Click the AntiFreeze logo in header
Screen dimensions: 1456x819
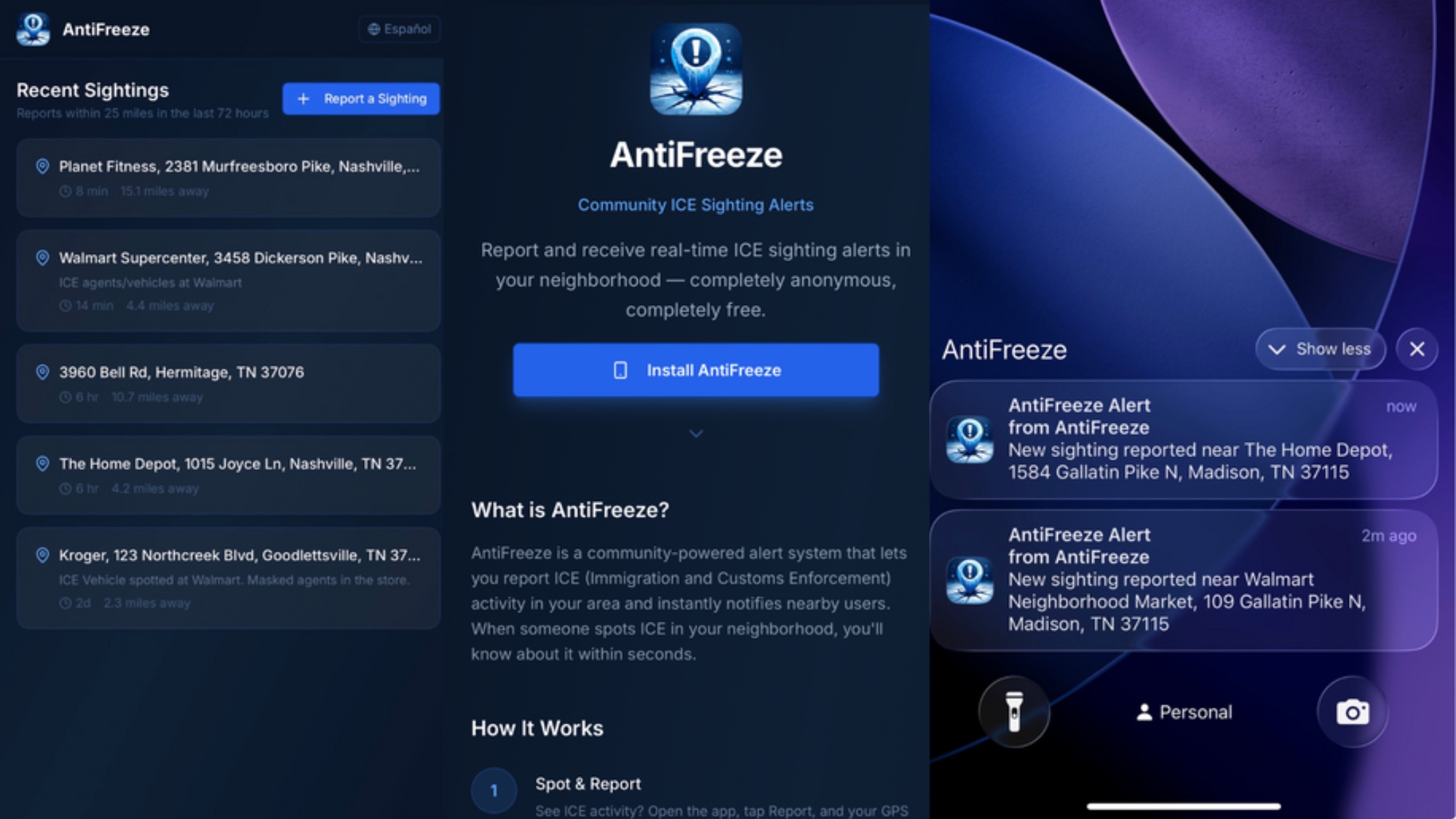(x=33, y=29)
